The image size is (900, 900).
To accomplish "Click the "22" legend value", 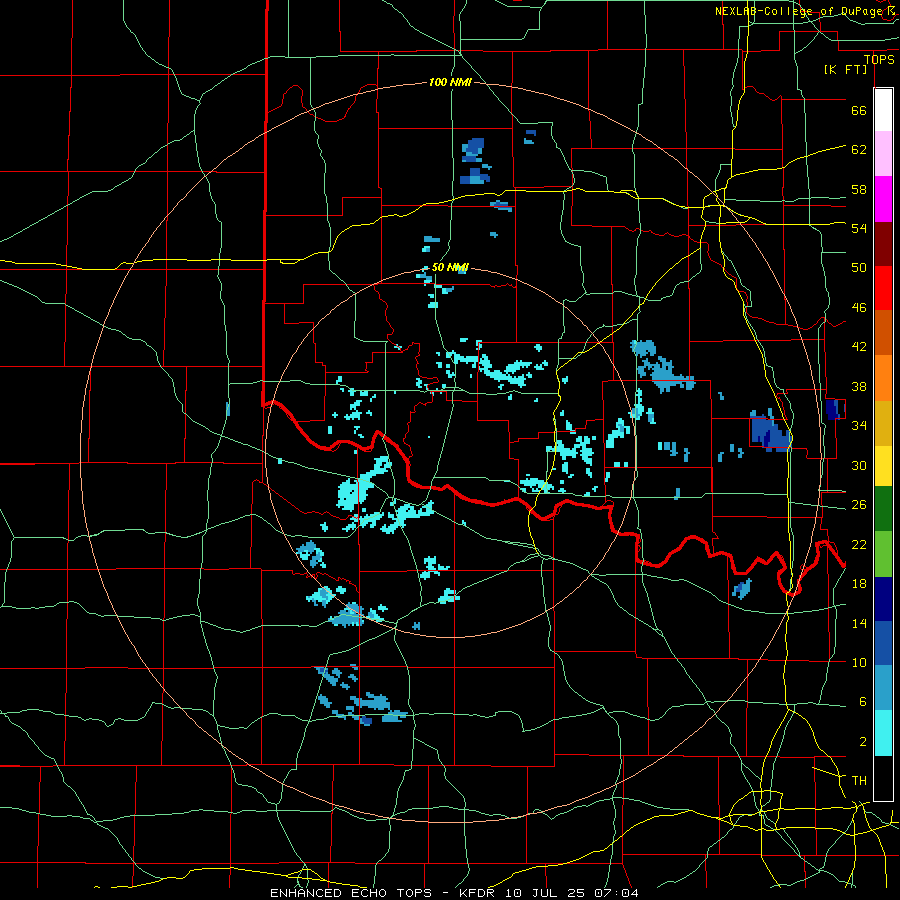I will point(859,544).
